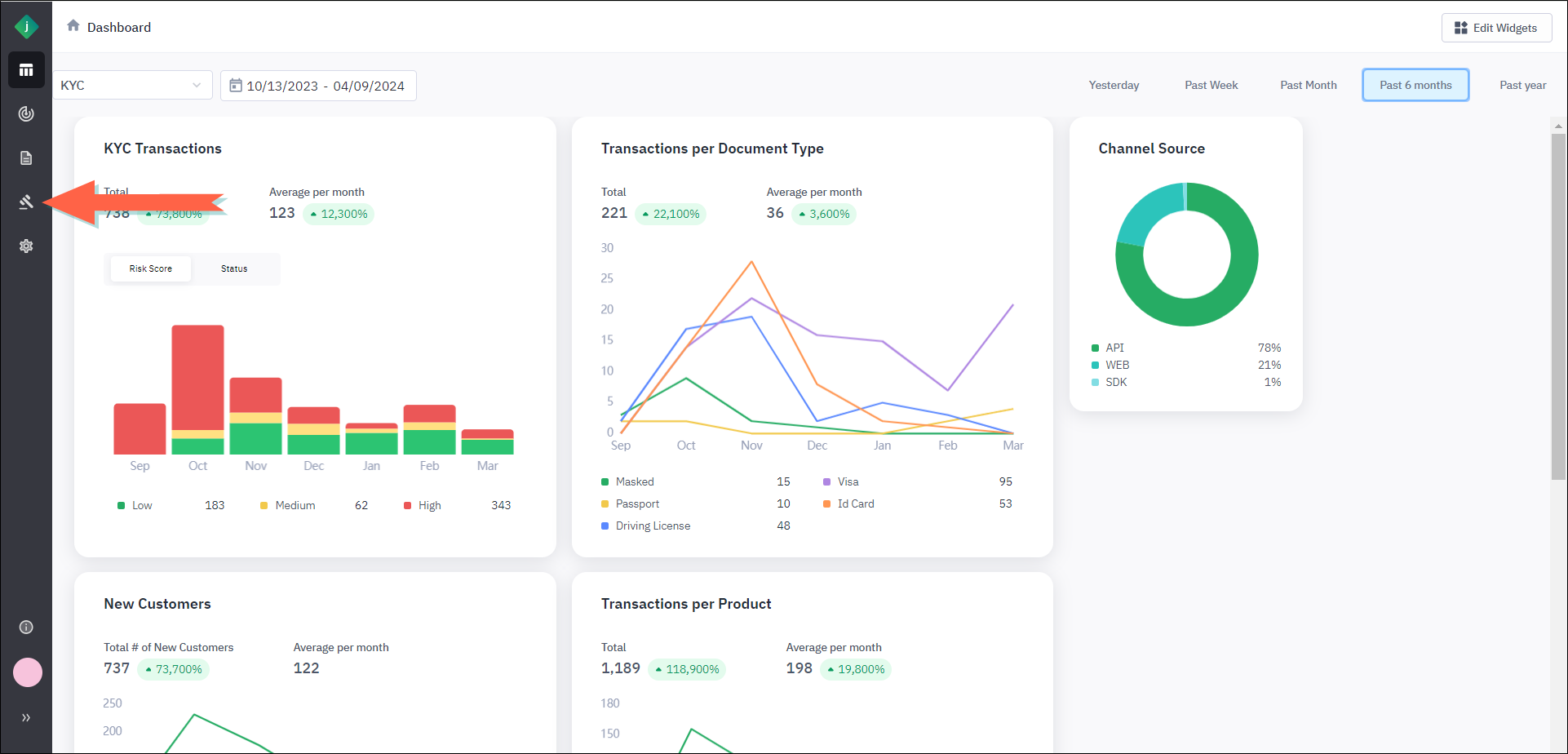Open the radar analytics sidebar icon
Viewport: 1568px width, 754px height.
tap(26, 114)
